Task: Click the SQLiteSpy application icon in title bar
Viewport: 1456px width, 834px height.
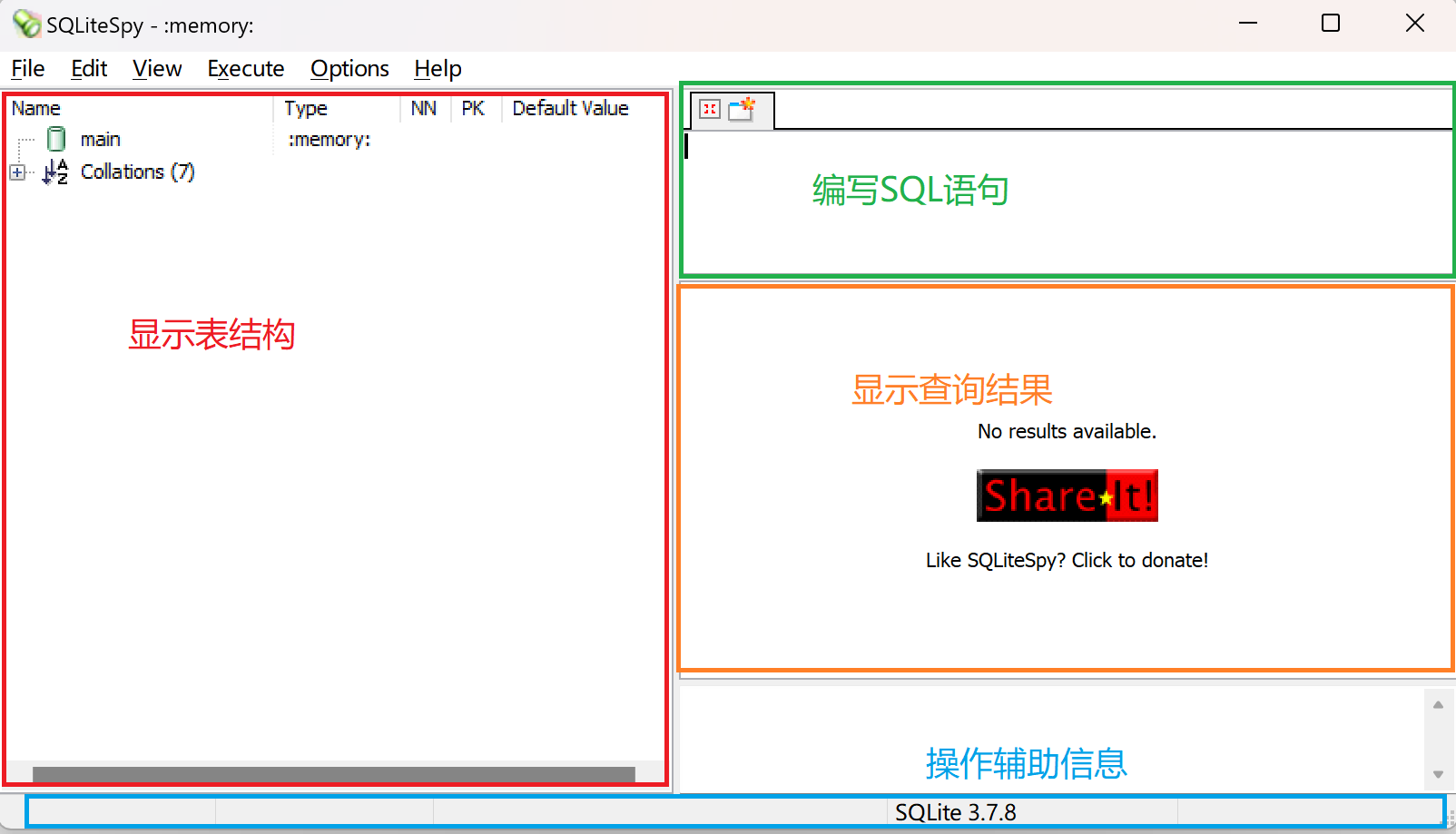Action: click(x=25, y=25)
